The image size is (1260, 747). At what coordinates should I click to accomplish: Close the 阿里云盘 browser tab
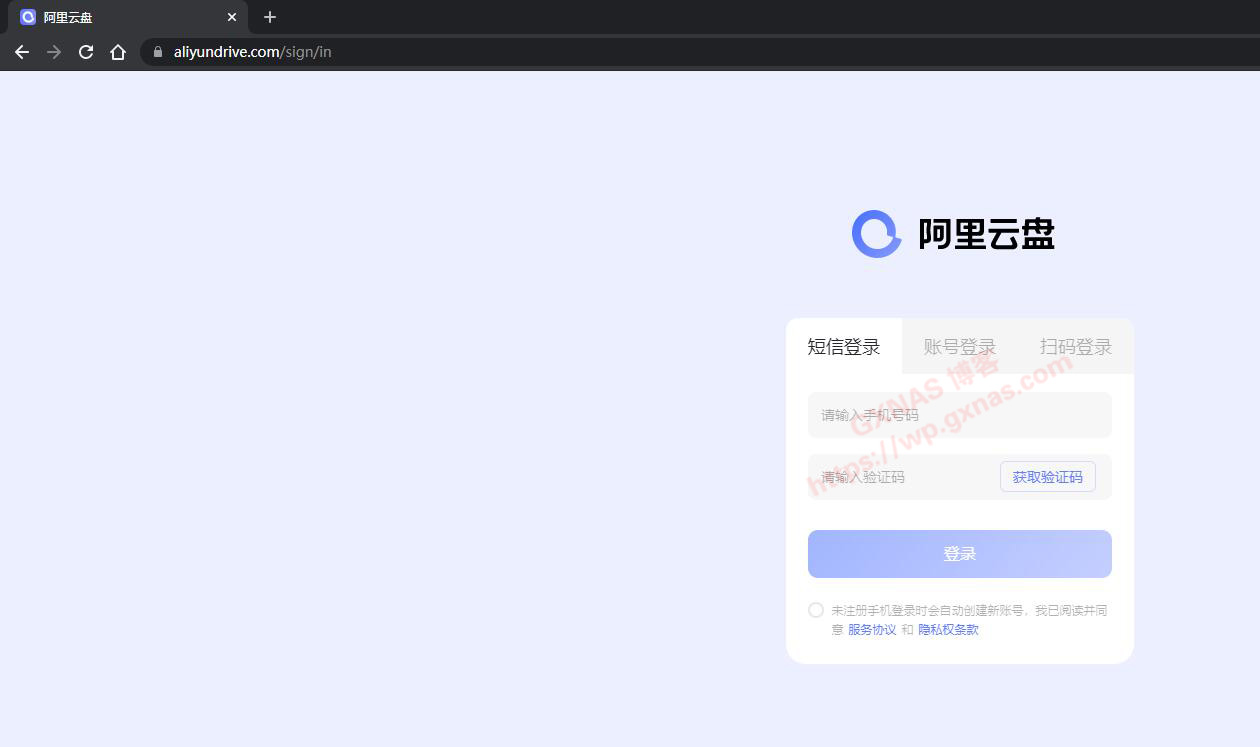232,17
